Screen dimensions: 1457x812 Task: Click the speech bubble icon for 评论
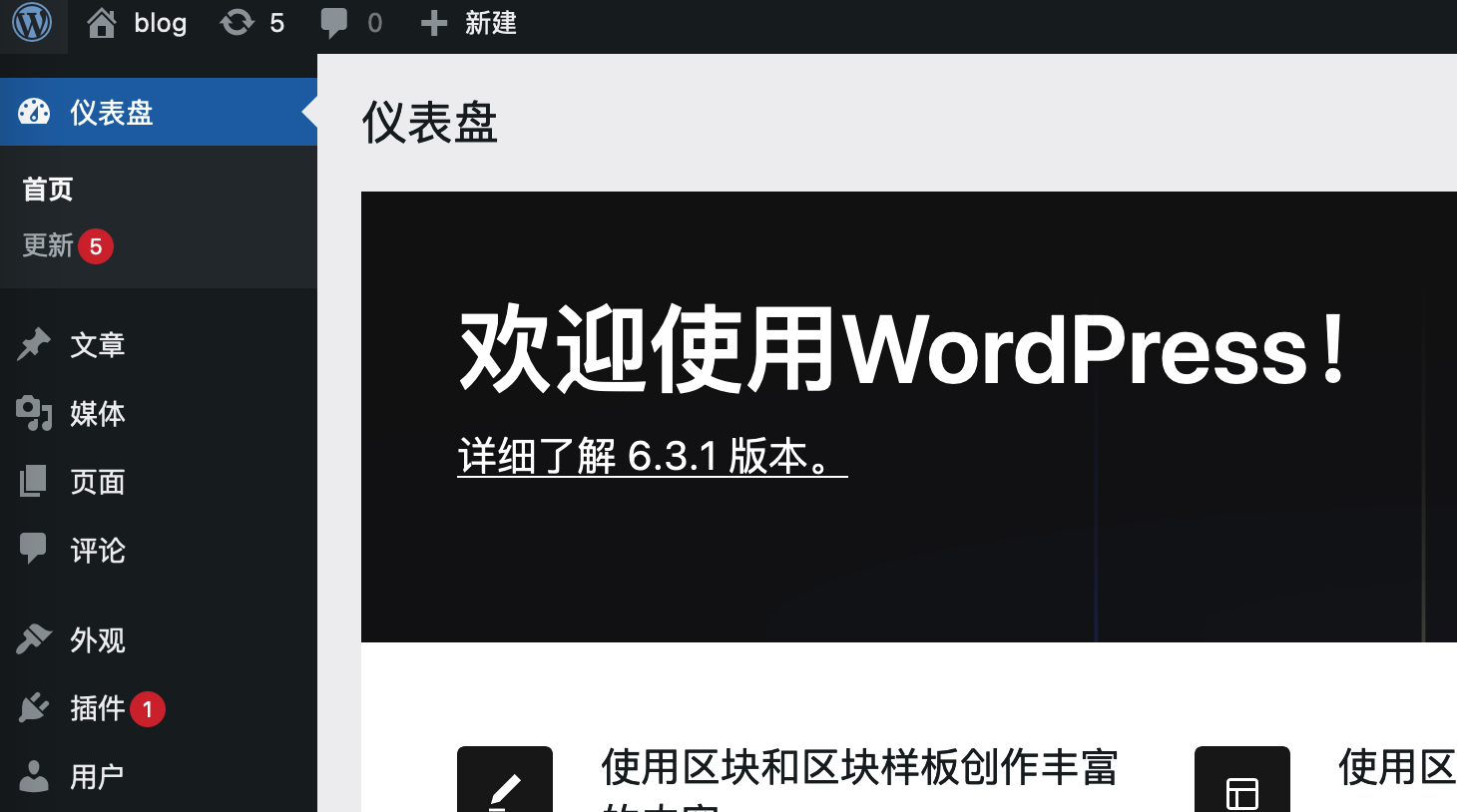[33, 549]
